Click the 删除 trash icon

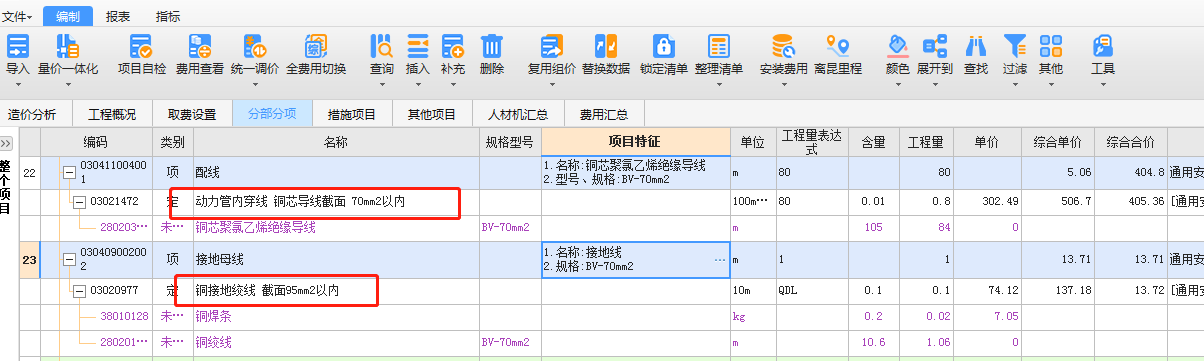point(492,55)
